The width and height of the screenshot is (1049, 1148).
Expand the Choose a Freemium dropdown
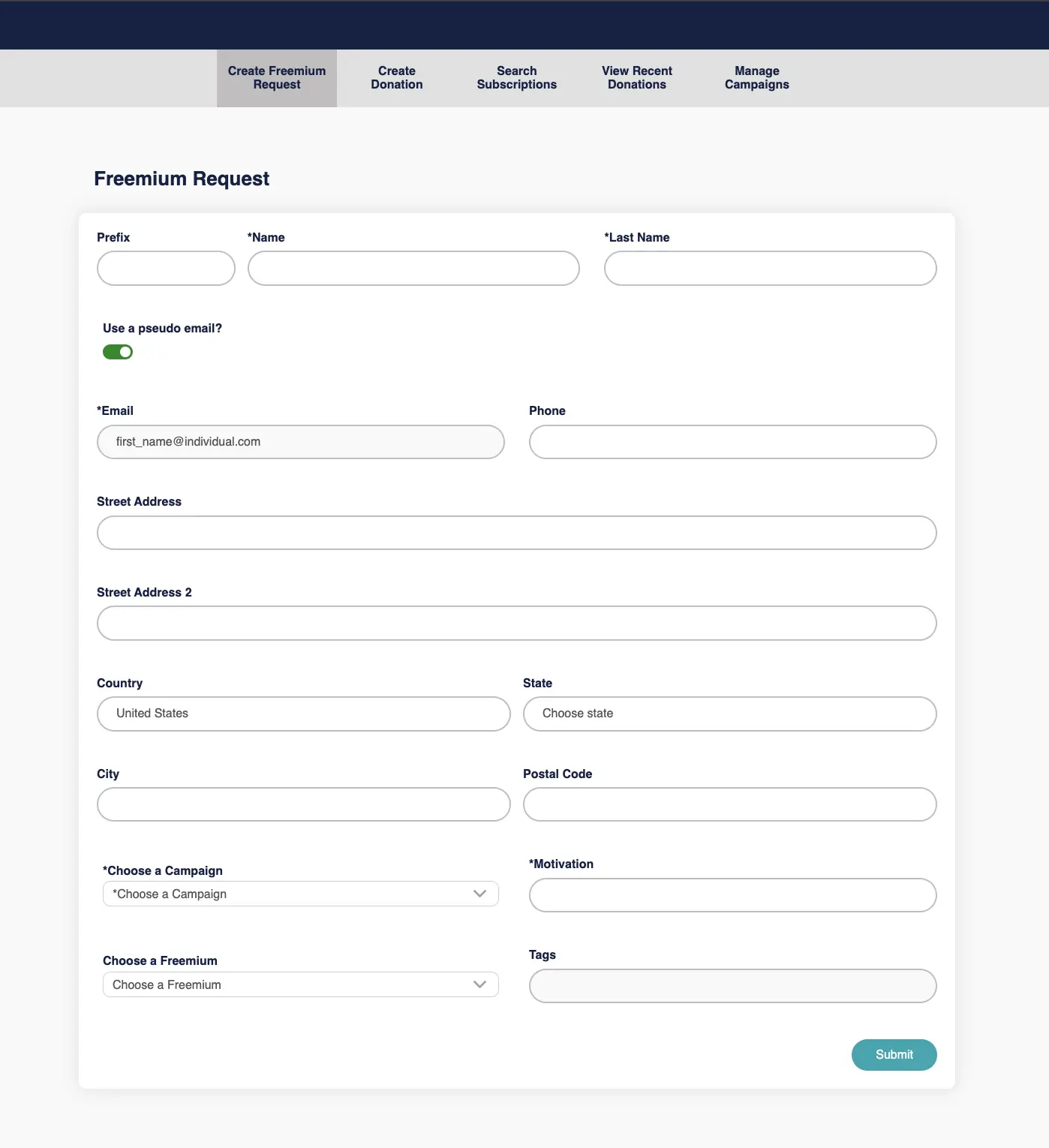point(300,984)
